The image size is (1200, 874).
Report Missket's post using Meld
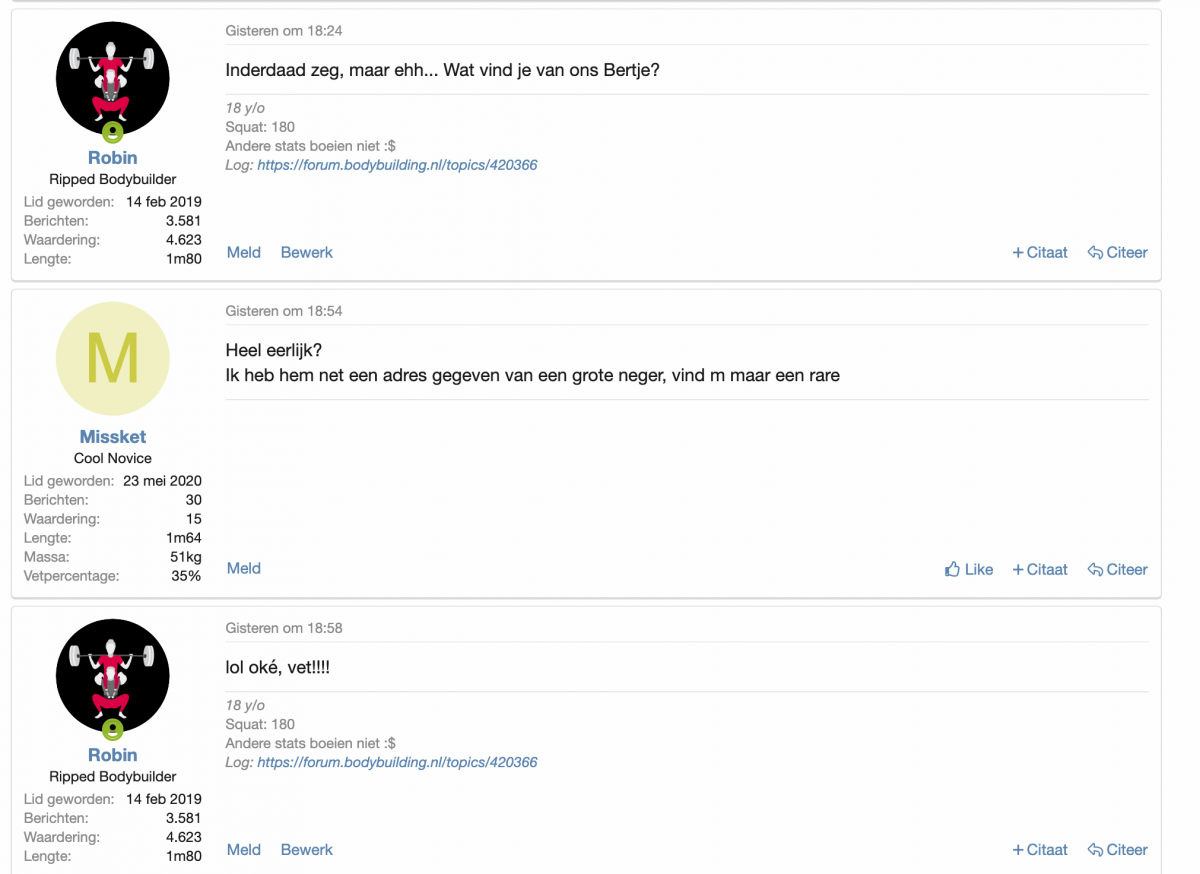tap(243, 568)
